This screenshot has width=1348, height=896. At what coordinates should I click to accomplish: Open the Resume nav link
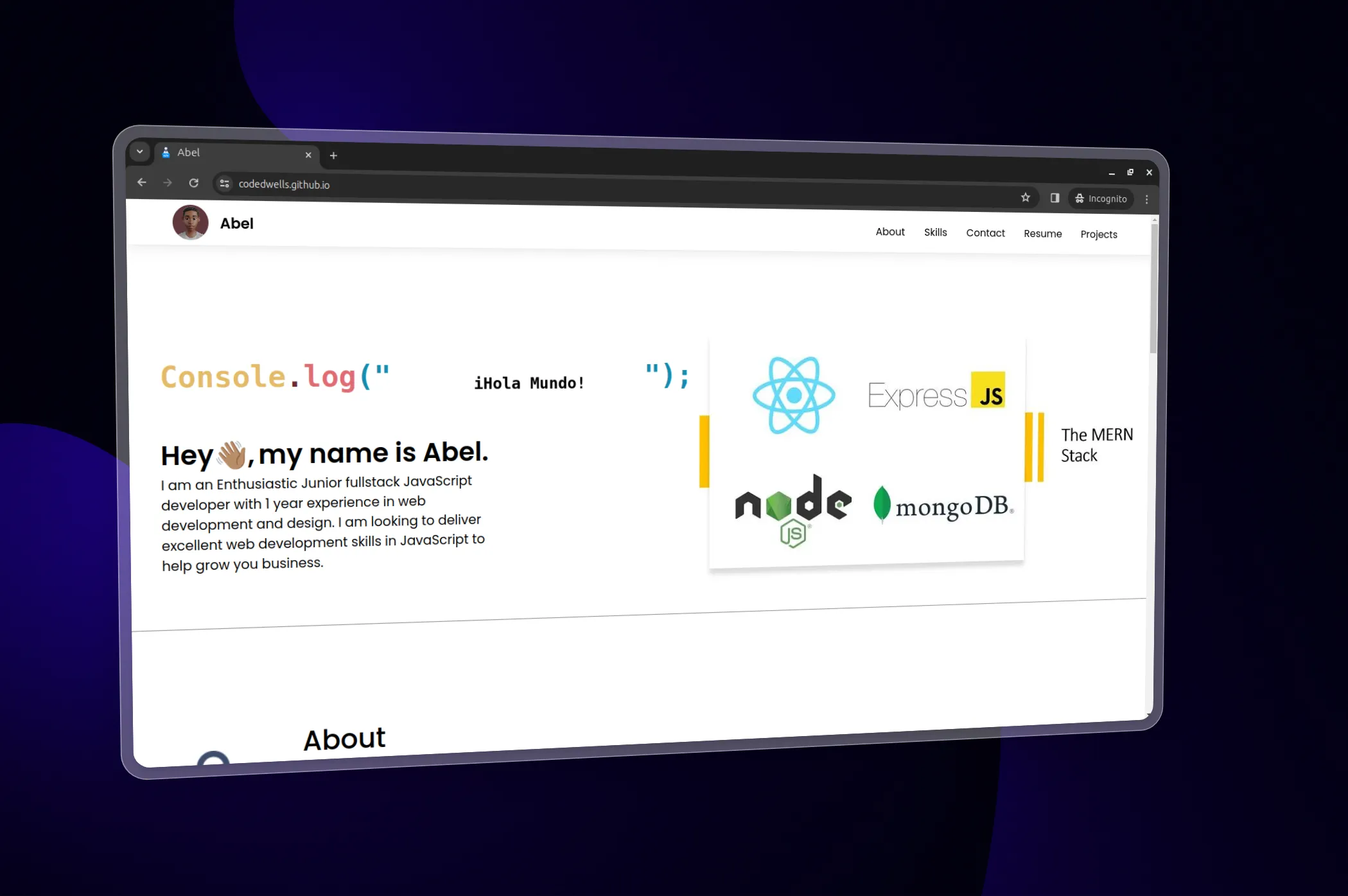click(1042, 234)
